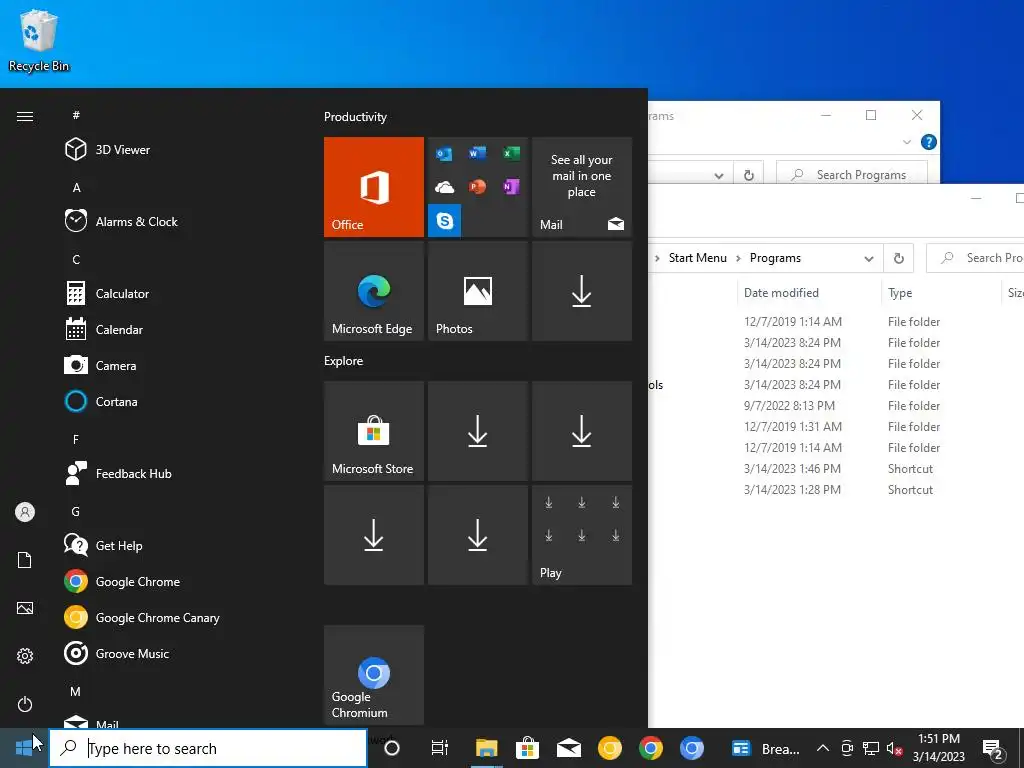This screenshot has width=1024, height=768.
Task: Open Mail taskbar icon
Action: tap(569, 748)
